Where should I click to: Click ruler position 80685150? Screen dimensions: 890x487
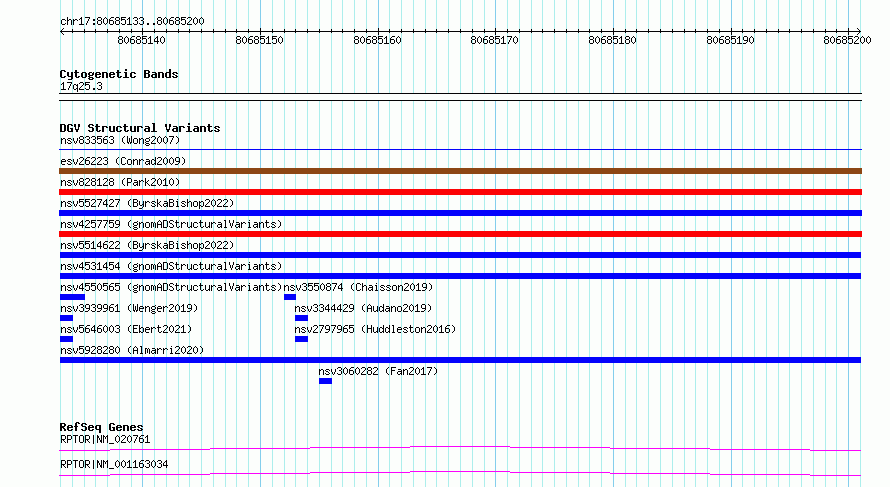259,40
